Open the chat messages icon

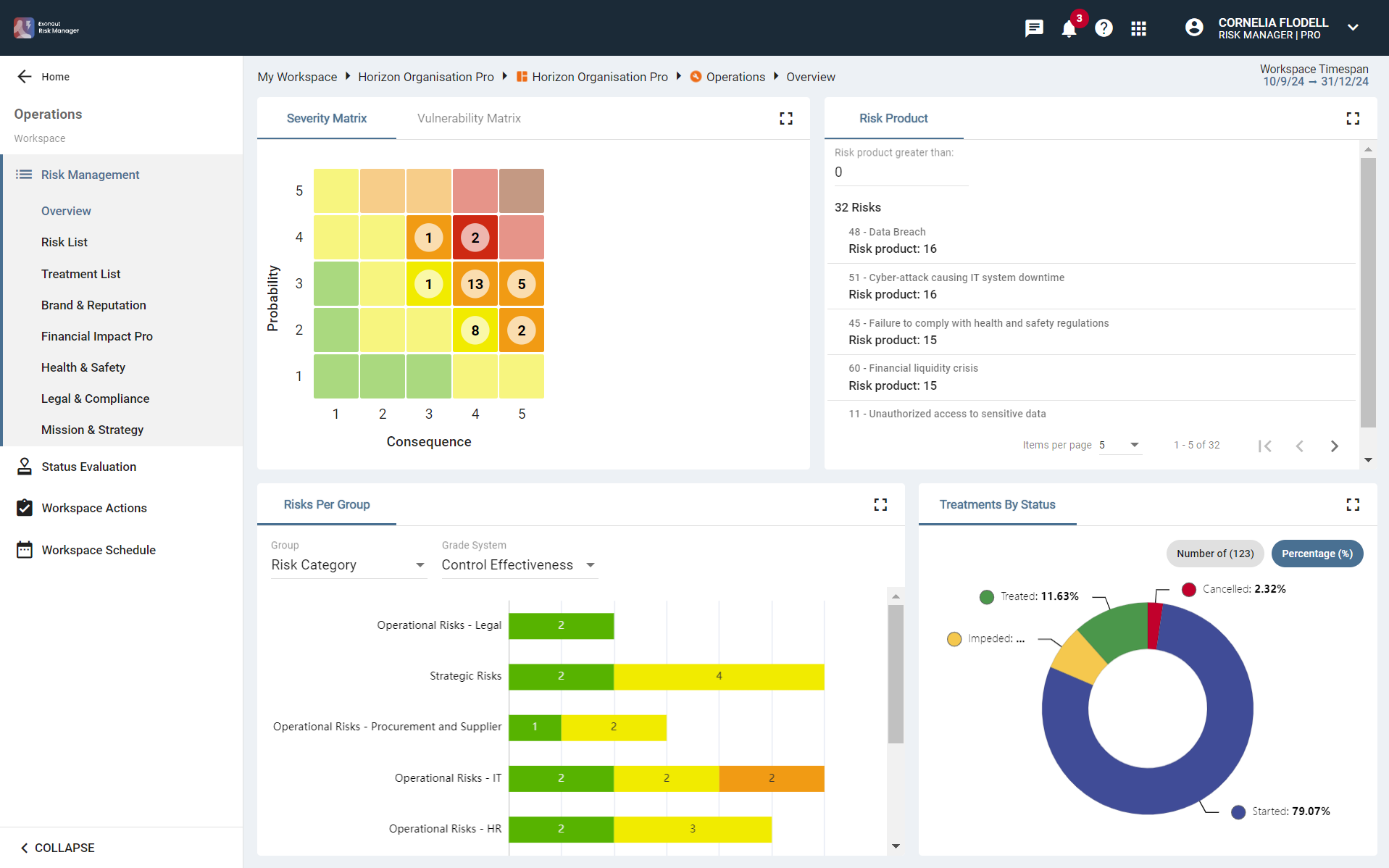[x=1034, y=28]
